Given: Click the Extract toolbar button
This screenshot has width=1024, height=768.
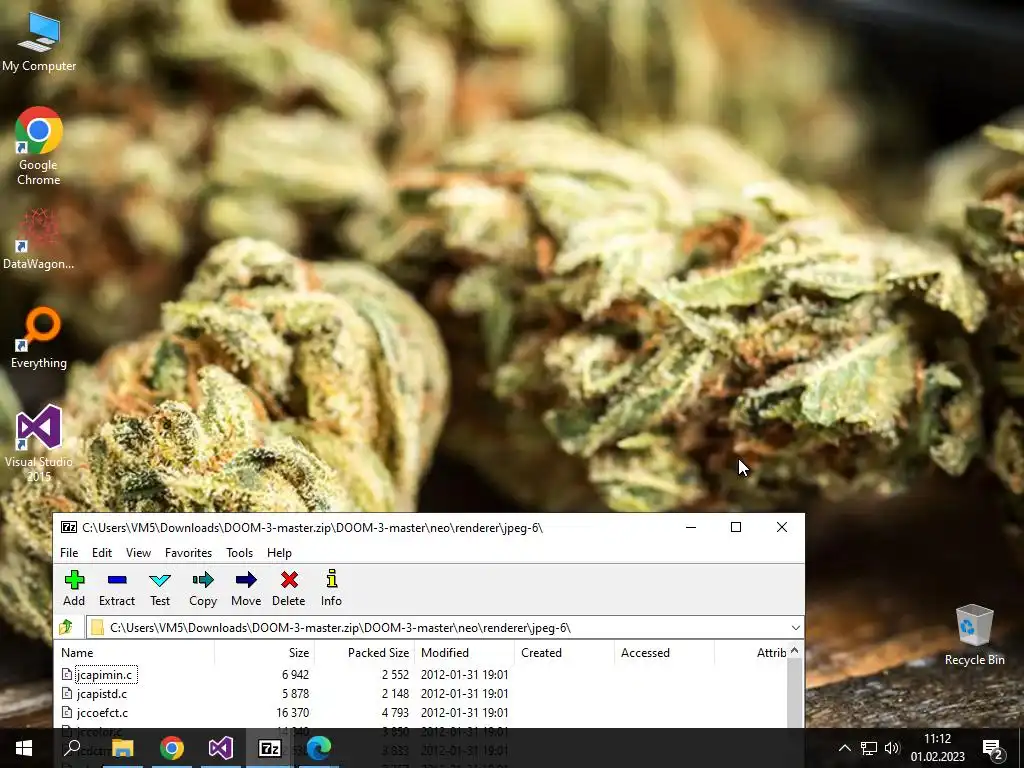Looking at the screenshot, I should tap(117, 588).
